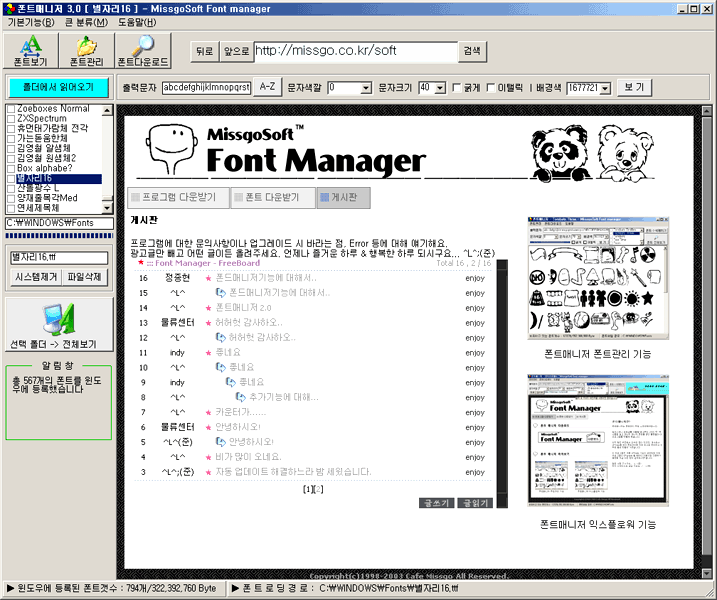717x600 pixels.
Task: Check the 양재줄목각Med font checkbox
Action: click(x=11, y=198)
